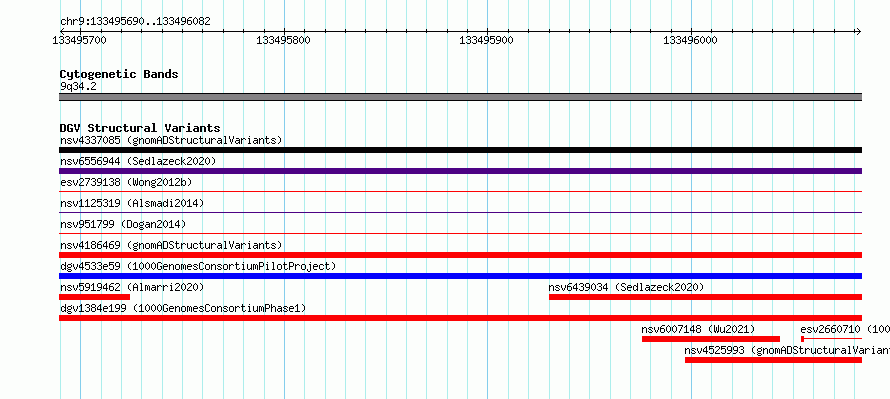The height and width of the screenshot is (399, 890).
Task: Select nsv6007148 Wu2021 label
Action: click(698, 329)
